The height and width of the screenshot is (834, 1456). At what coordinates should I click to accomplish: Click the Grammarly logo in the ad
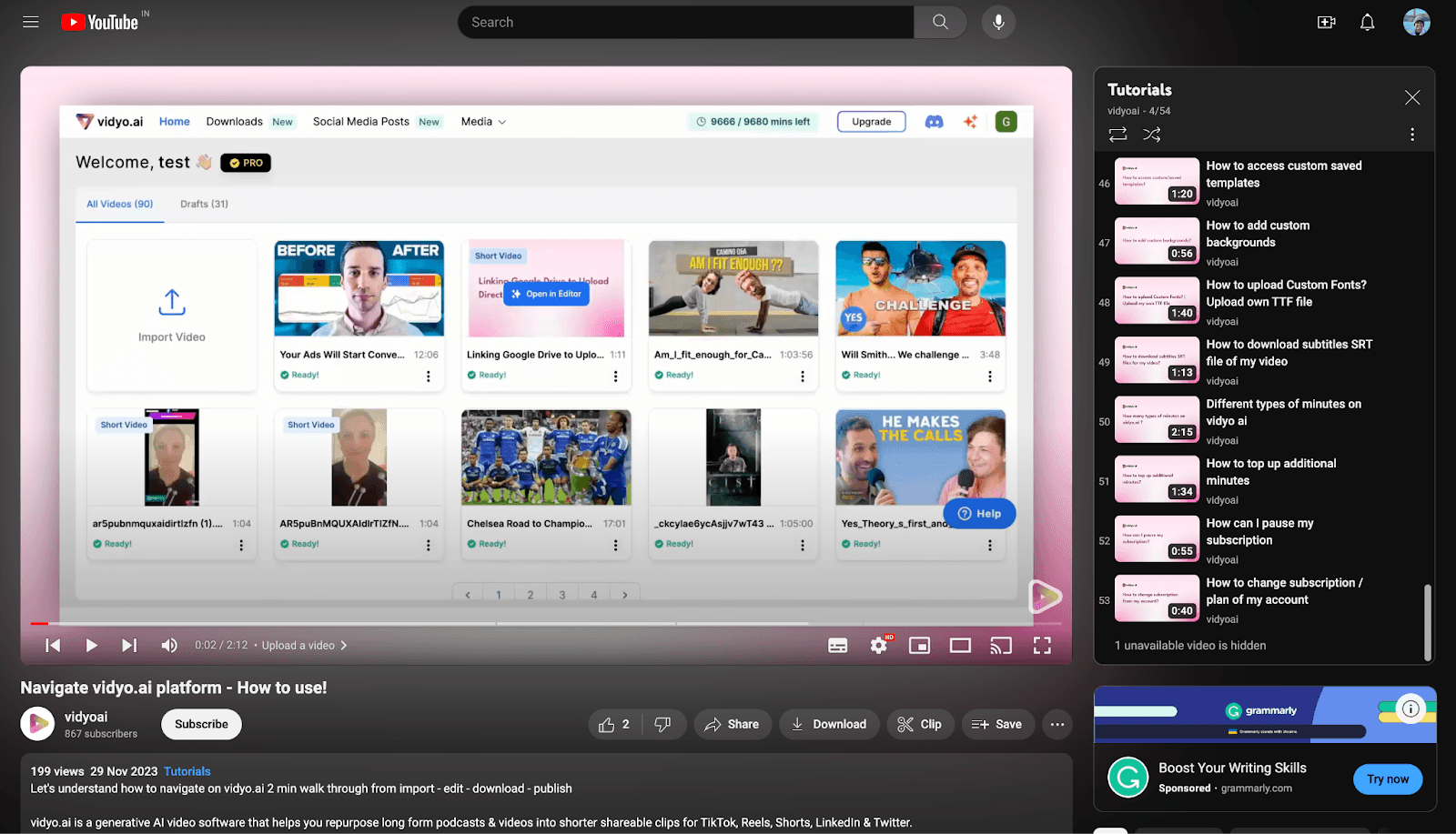point(1127,778)
